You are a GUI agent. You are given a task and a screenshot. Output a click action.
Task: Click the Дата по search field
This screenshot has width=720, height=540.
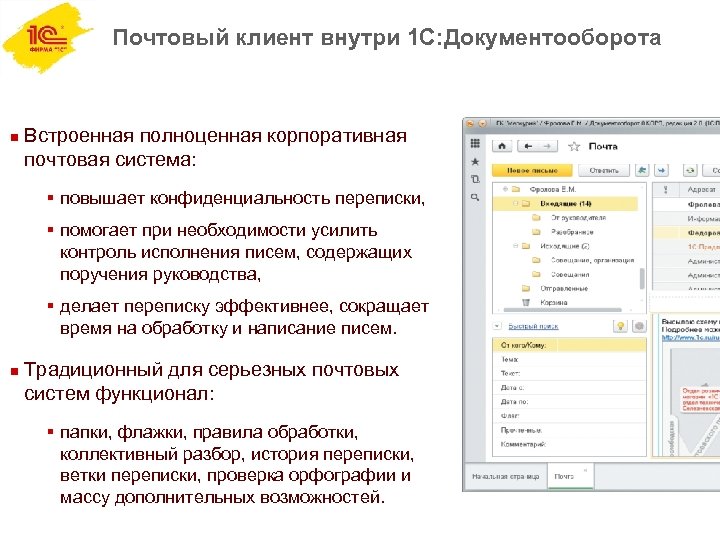pos(569,402)
